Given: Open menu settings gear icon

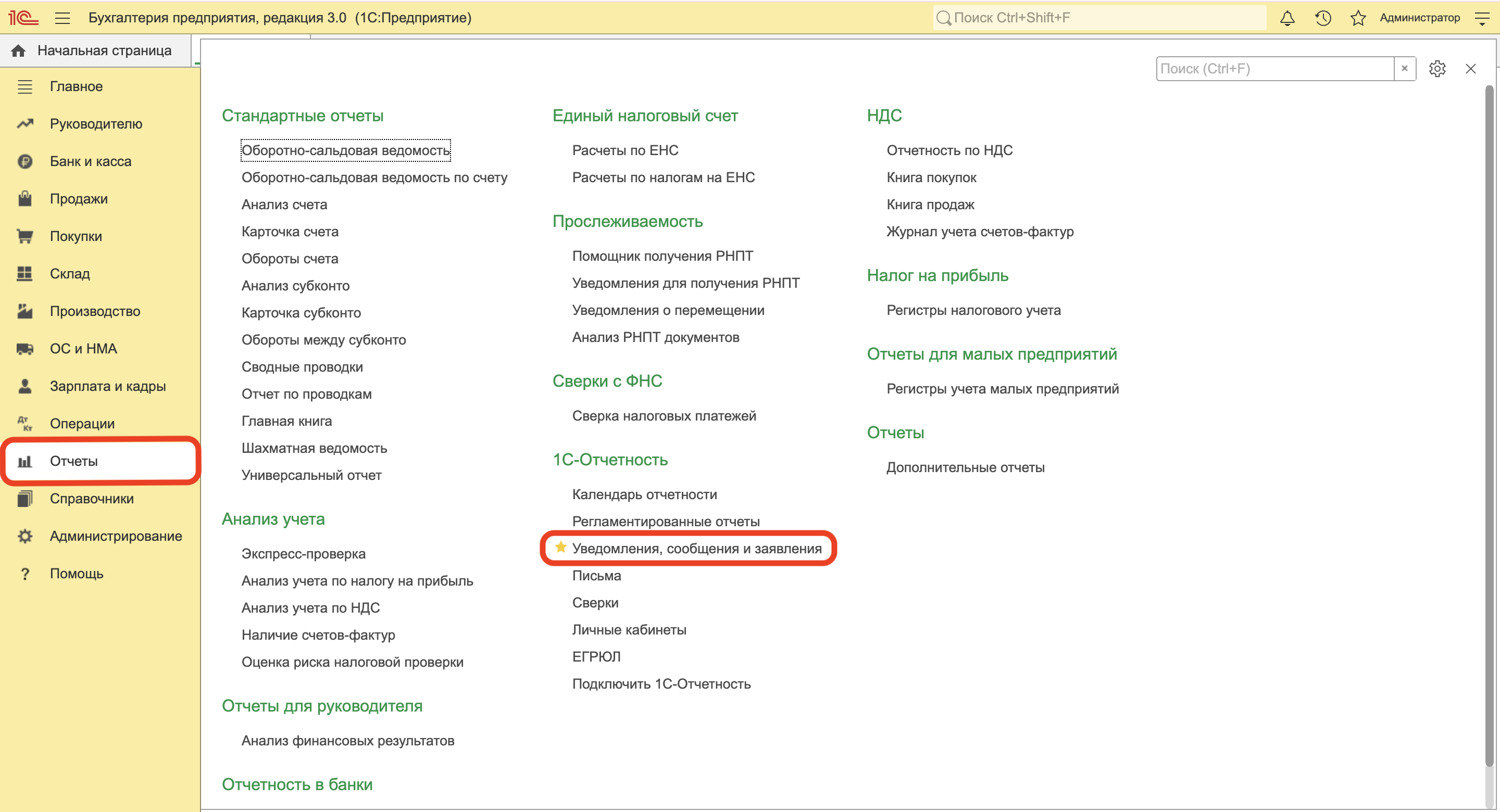Looking at the screenshot, I should pos(1436,69).
